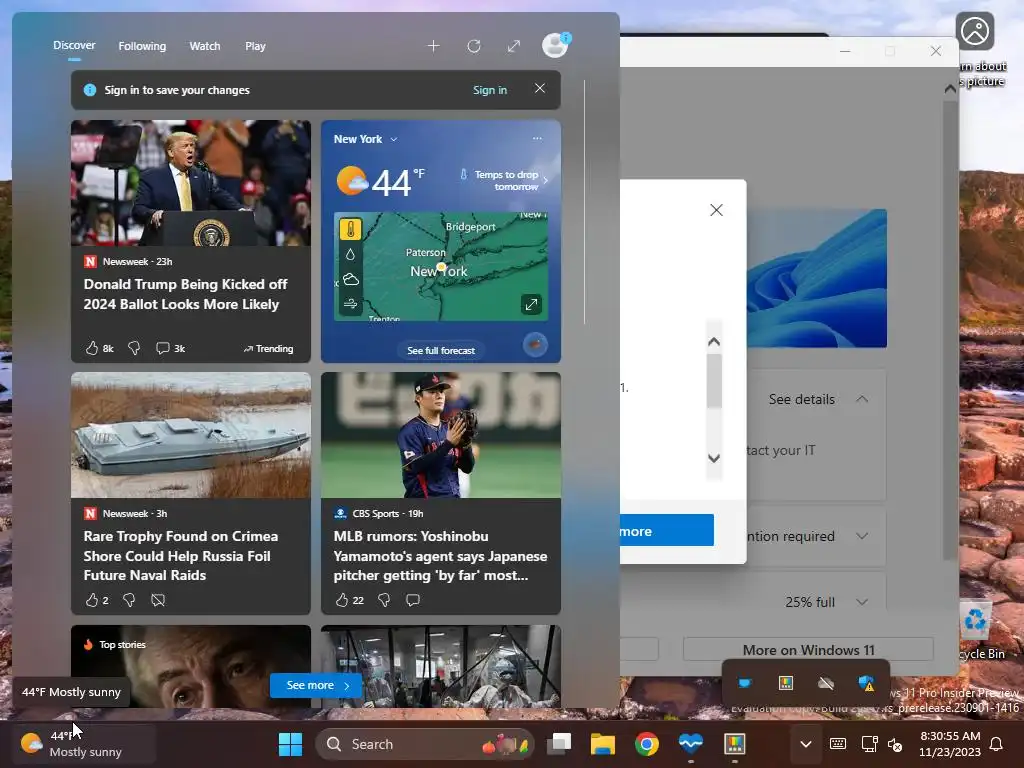Screen dimensions: 1024x768
Task: Open the touch keyboard tray icon
Action: tap(838, 744)
